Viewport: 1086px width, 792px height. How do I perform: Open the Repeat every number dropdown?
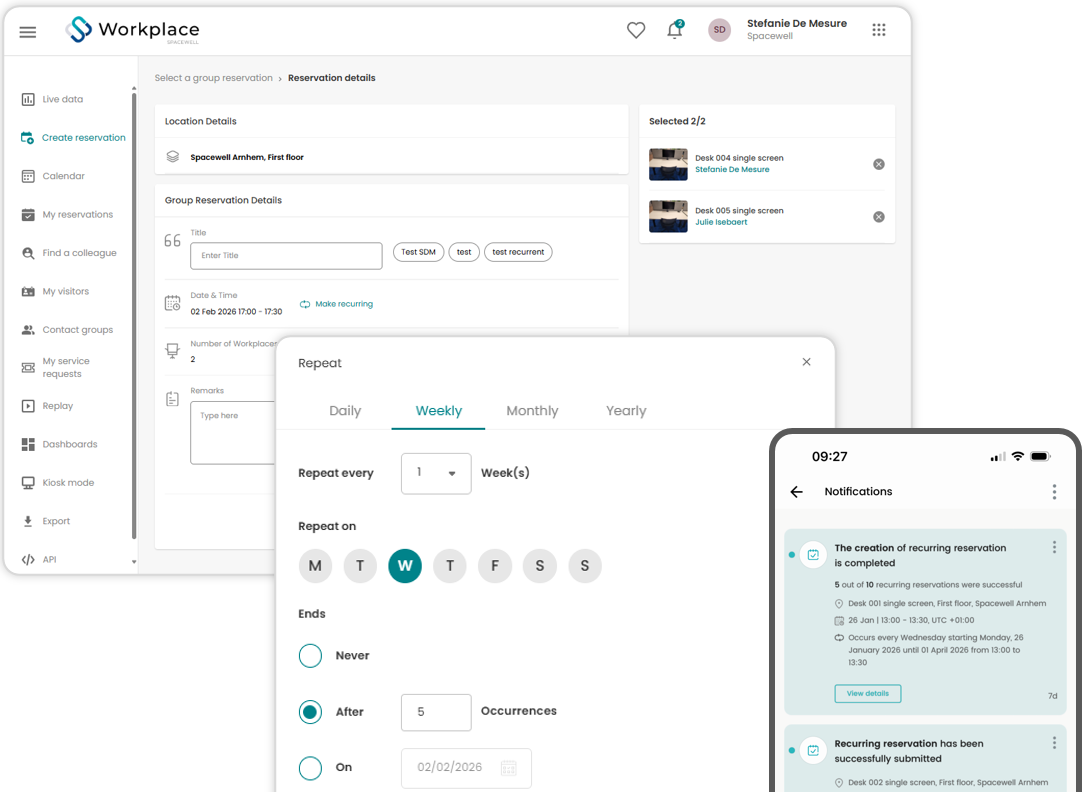point(436,474)
